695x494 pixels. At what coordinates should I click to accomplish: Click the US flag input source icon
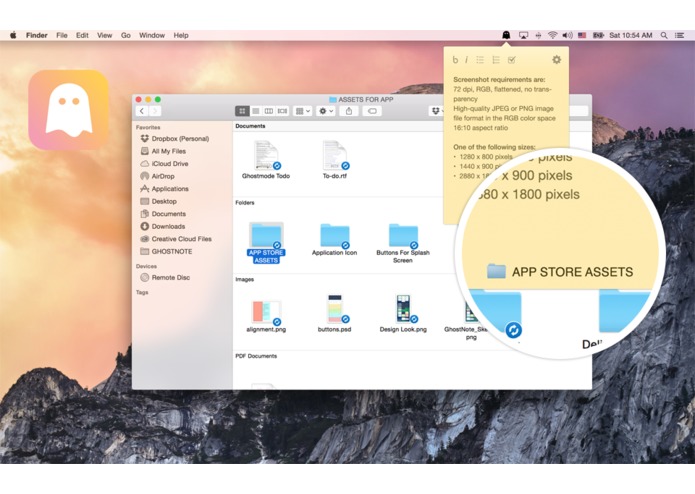(582, 35)
